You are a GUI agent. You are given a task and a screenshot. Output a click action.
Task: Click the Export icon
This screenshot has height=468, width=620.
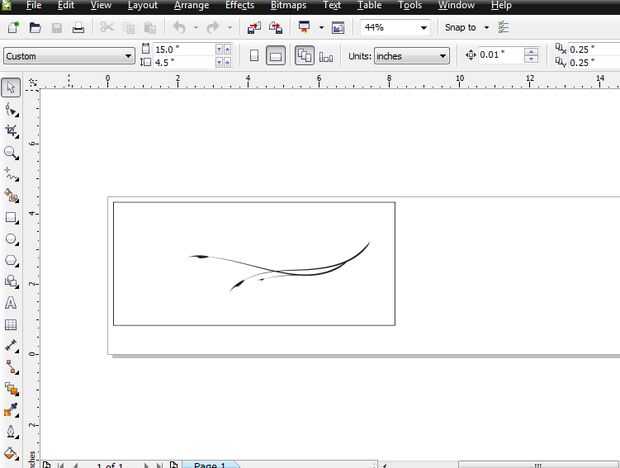pyautogui.click(x=276, y=27)
